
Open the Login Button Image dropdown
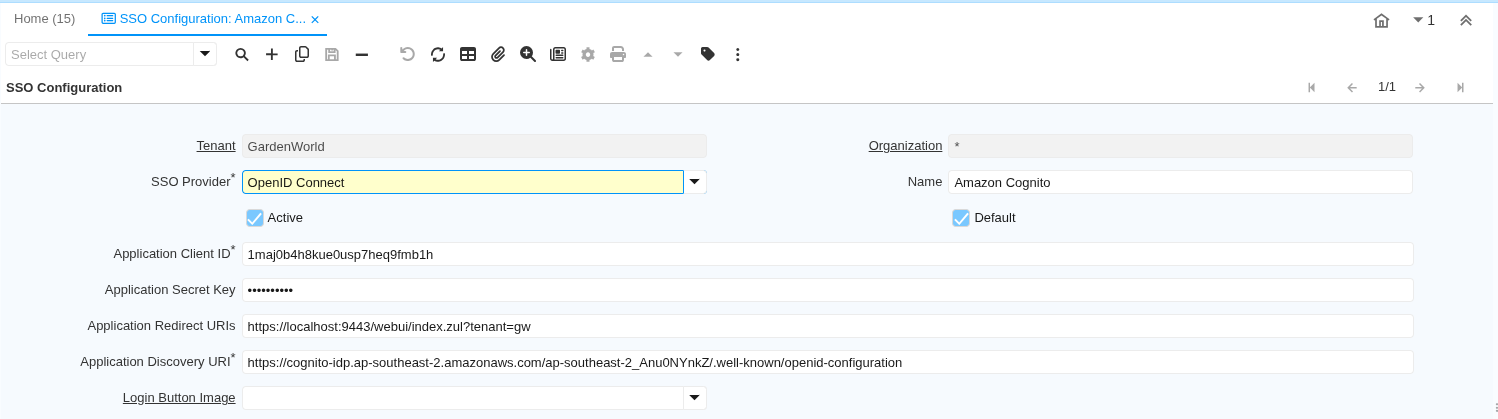[695, 398]
